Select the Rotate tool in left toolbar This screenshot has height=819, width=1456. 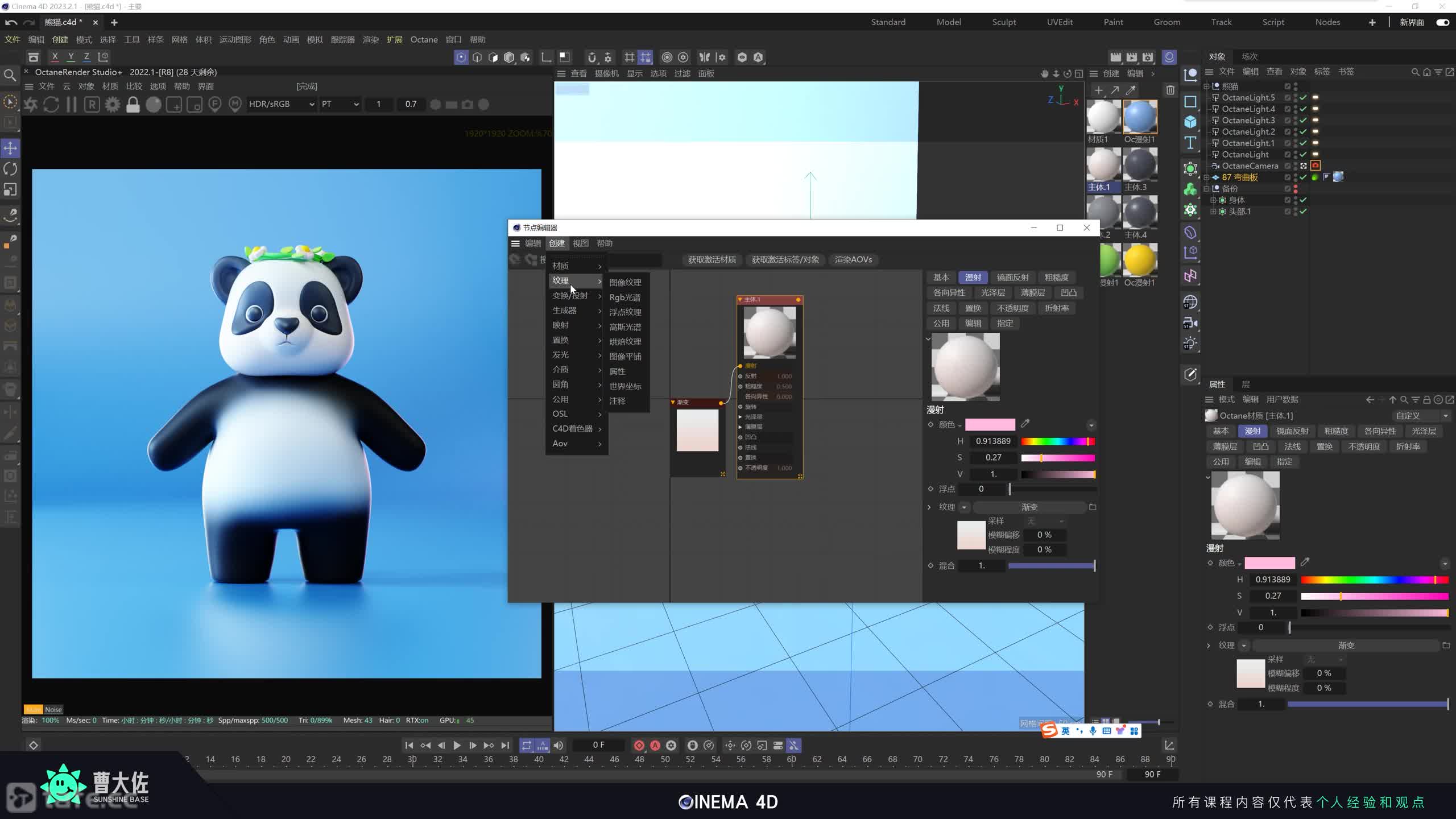(10, 169)
